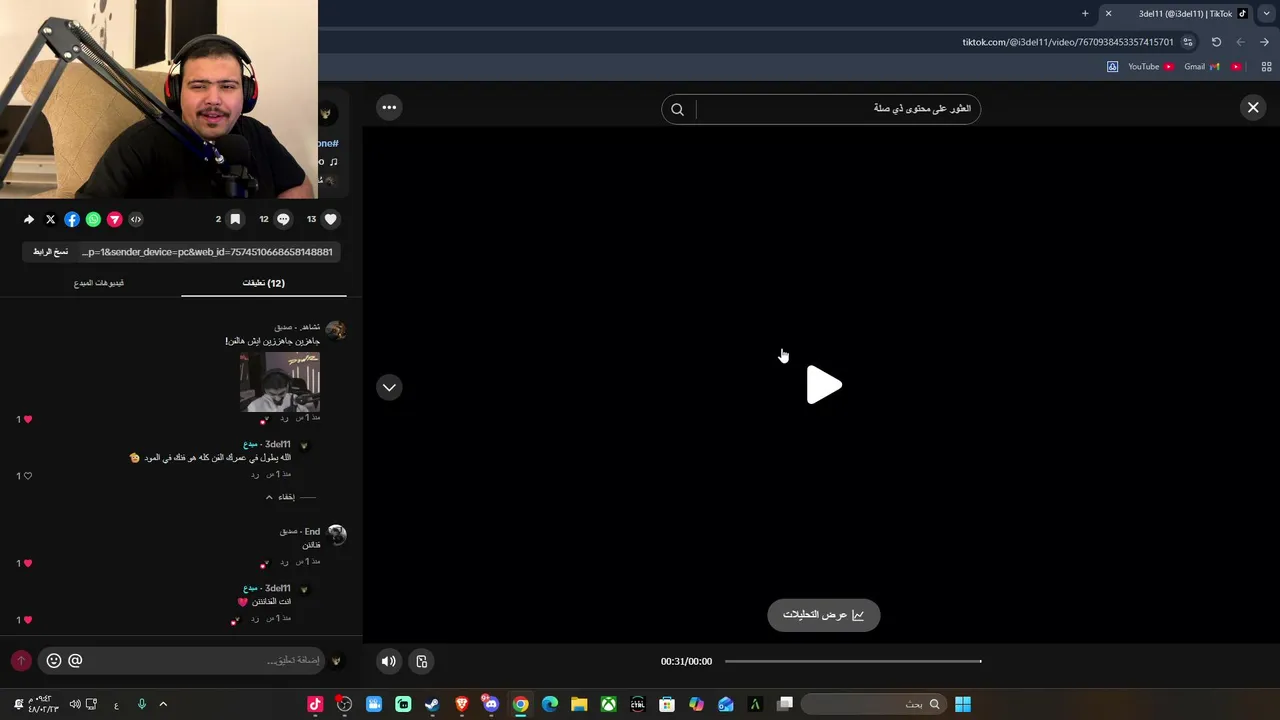Switch to the '(12) تعليقات' tab

264,283
